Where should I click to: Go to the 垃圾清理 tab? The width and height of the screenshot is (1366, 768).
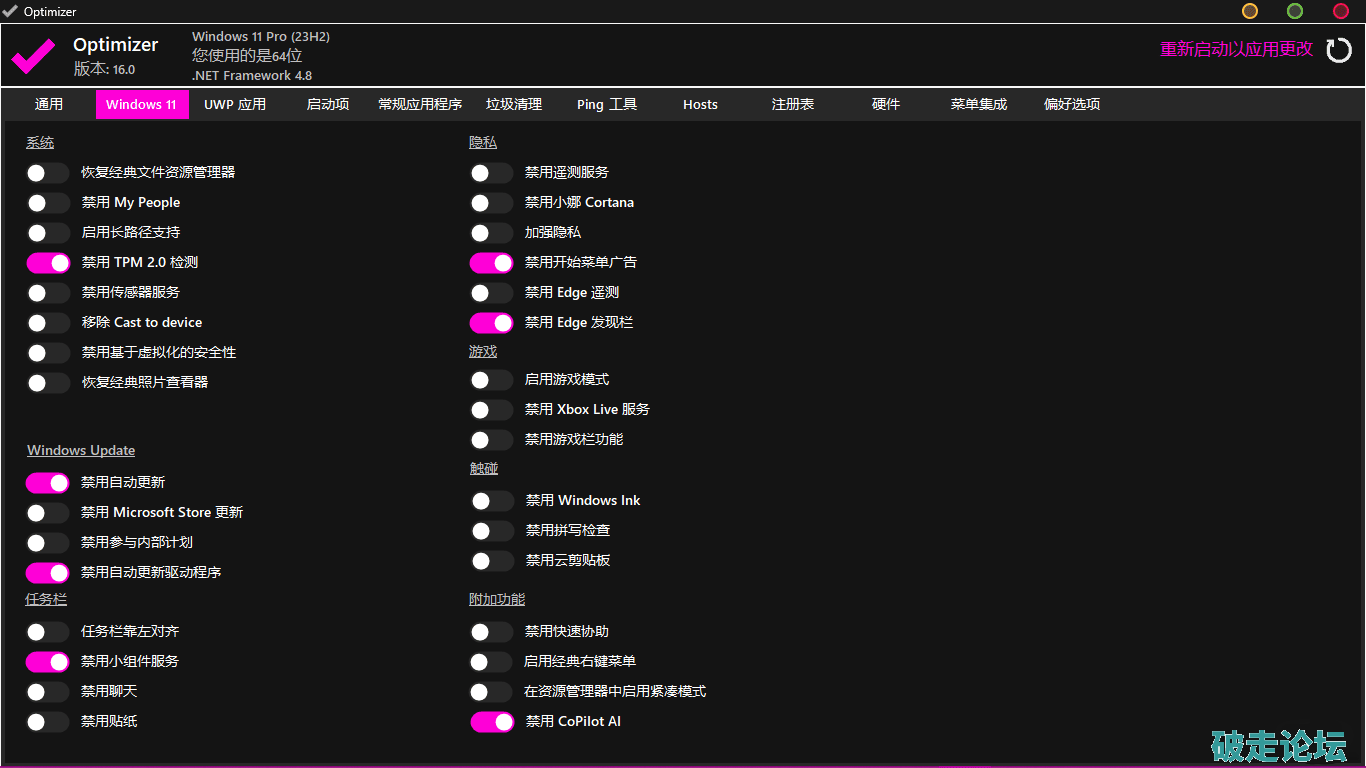click(x=514, y=104)
